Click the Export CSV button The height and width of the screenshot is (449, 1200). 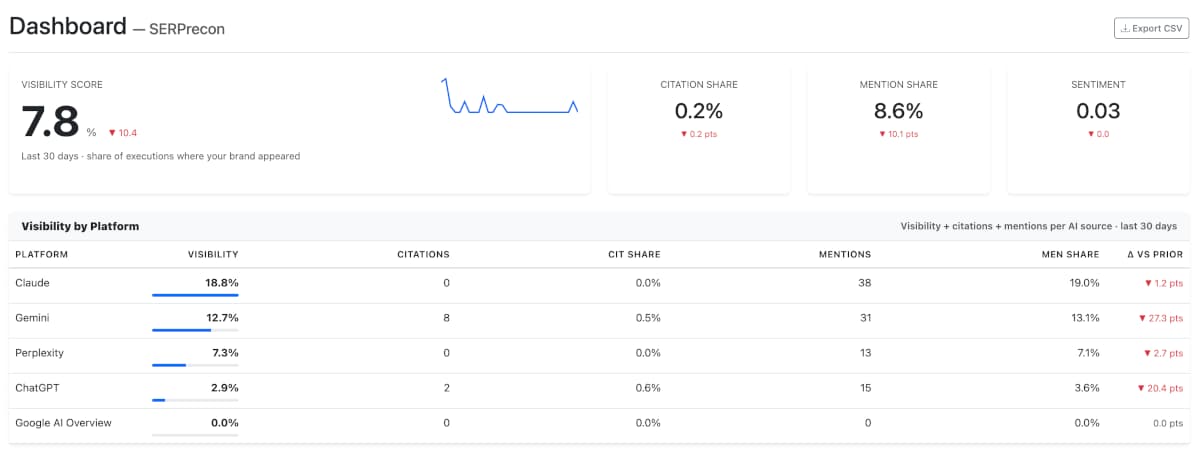[x=1151, y=28]
